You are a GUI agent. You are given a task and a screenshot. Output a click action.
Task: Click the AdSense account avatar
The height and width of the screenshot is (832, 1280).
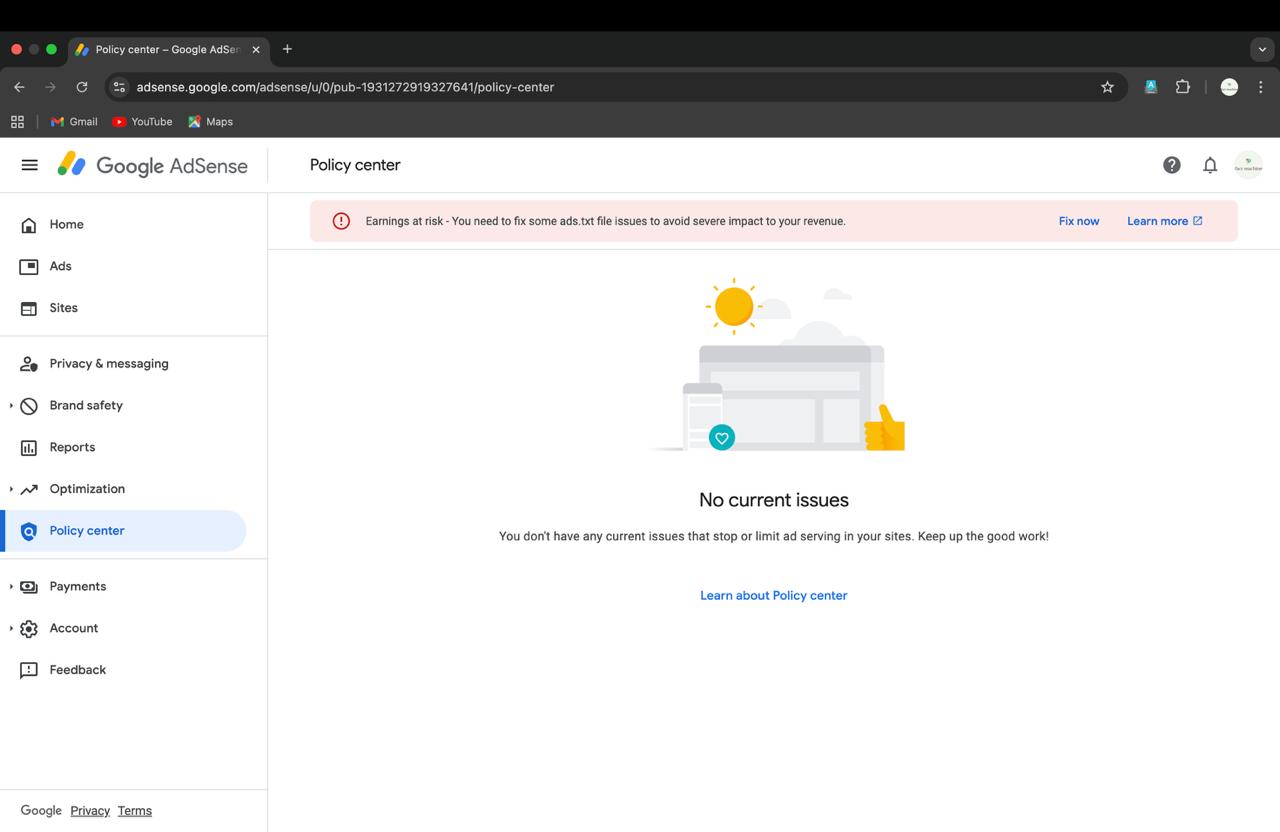point(1248,165)
